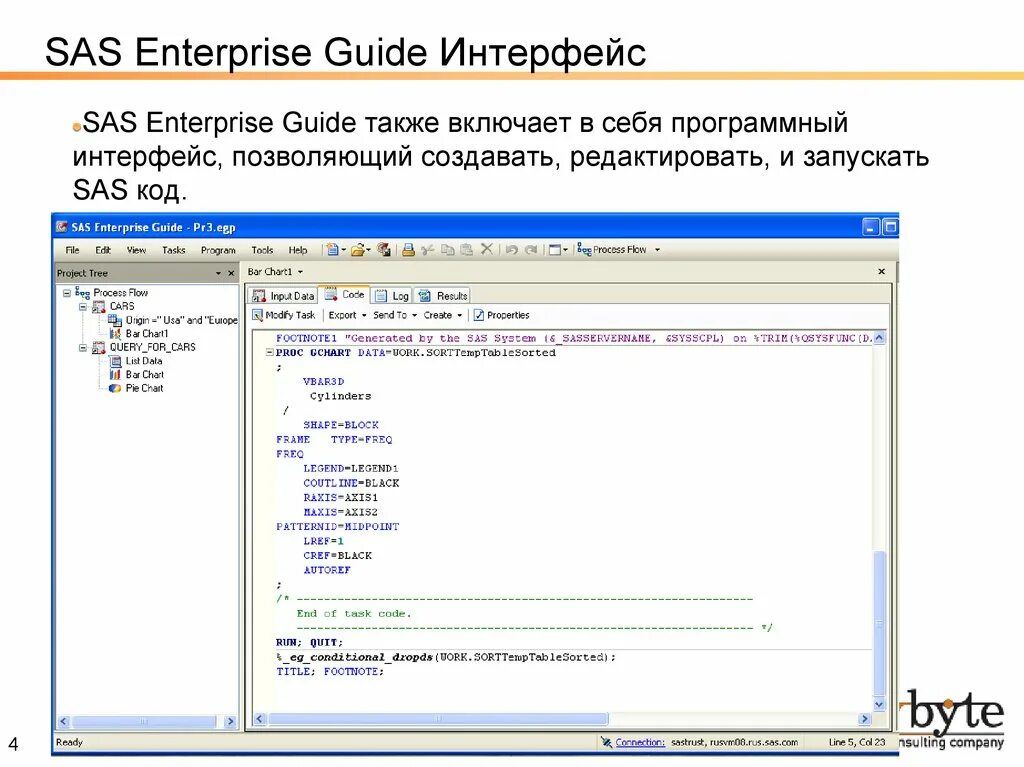This screenshot has width=1024, height=767.
Task: Click the Delete X toolbar icon
Action: pyautogui.click(x=487, y=249)
